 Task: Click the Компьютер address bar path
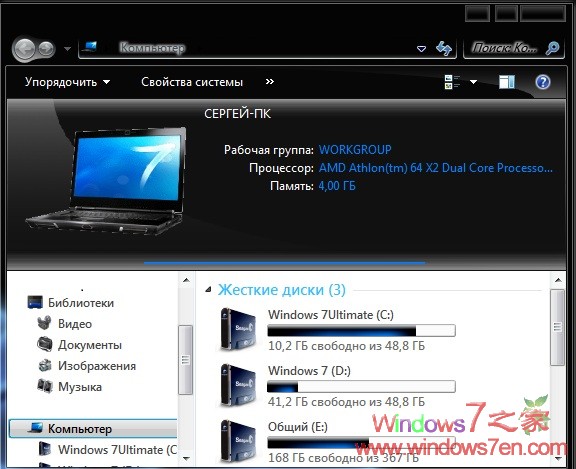click(152, 47)
